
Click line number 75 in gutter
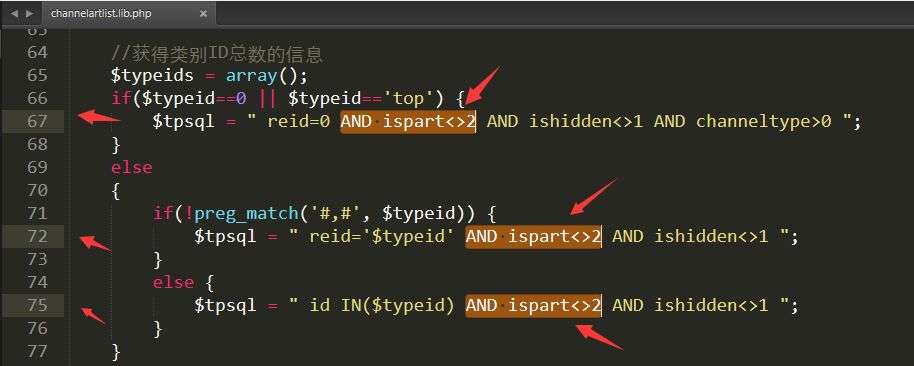coord(37,305)
